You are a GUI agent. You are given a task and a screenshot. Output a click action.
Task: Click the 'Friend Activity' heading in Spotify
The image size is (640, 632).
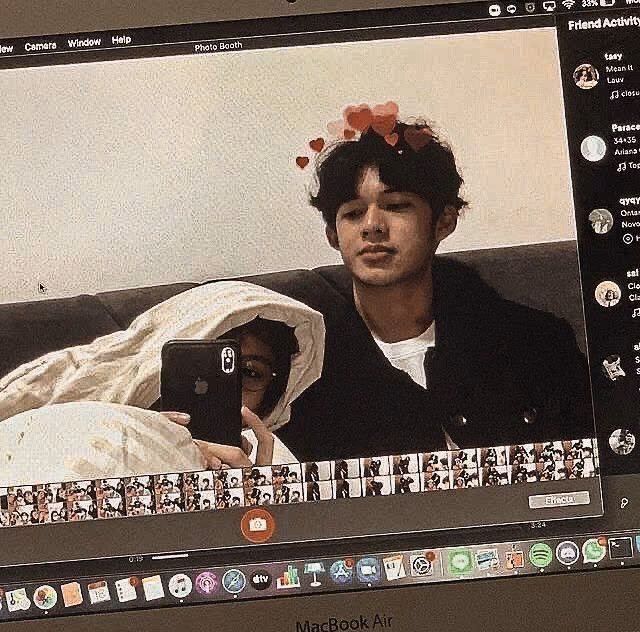(604, 23)
